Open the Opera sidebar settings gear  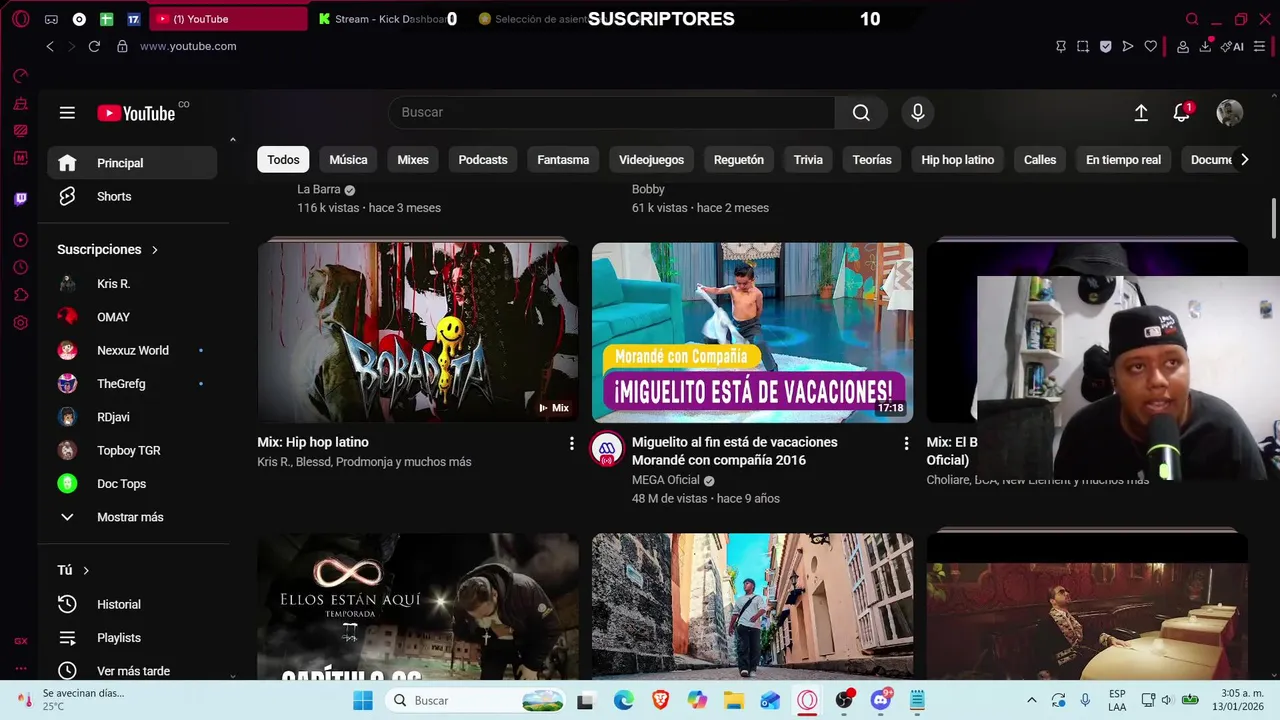[x=20, y=323]
